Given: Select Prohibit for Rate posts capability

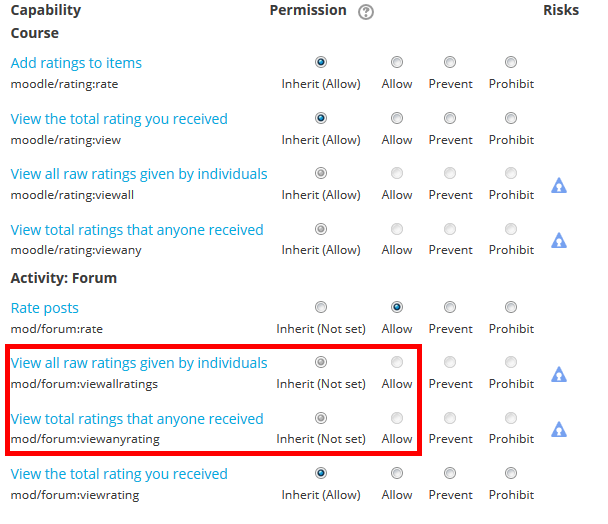Looking at the screenshot, I should click(511, 307).
